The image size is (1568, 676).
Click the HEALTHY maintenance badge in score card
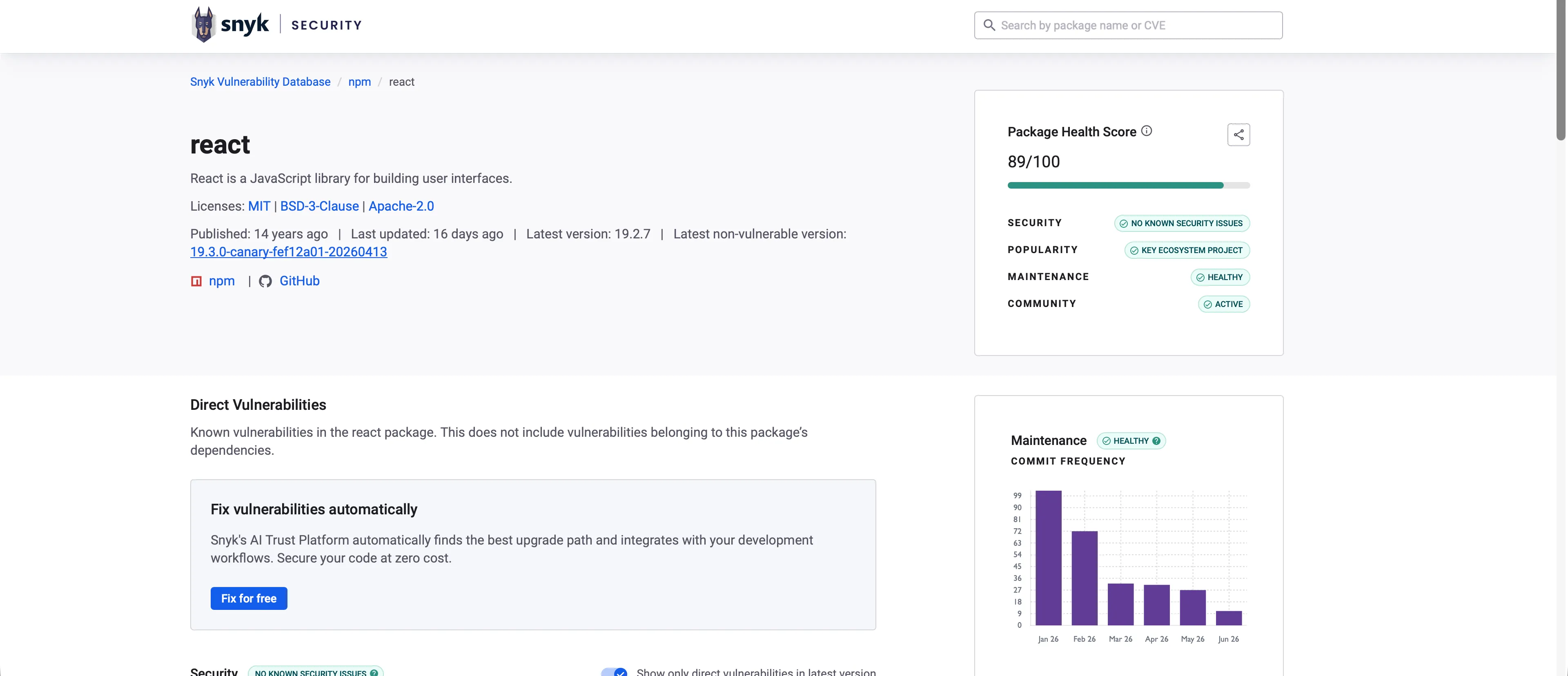1220,278
